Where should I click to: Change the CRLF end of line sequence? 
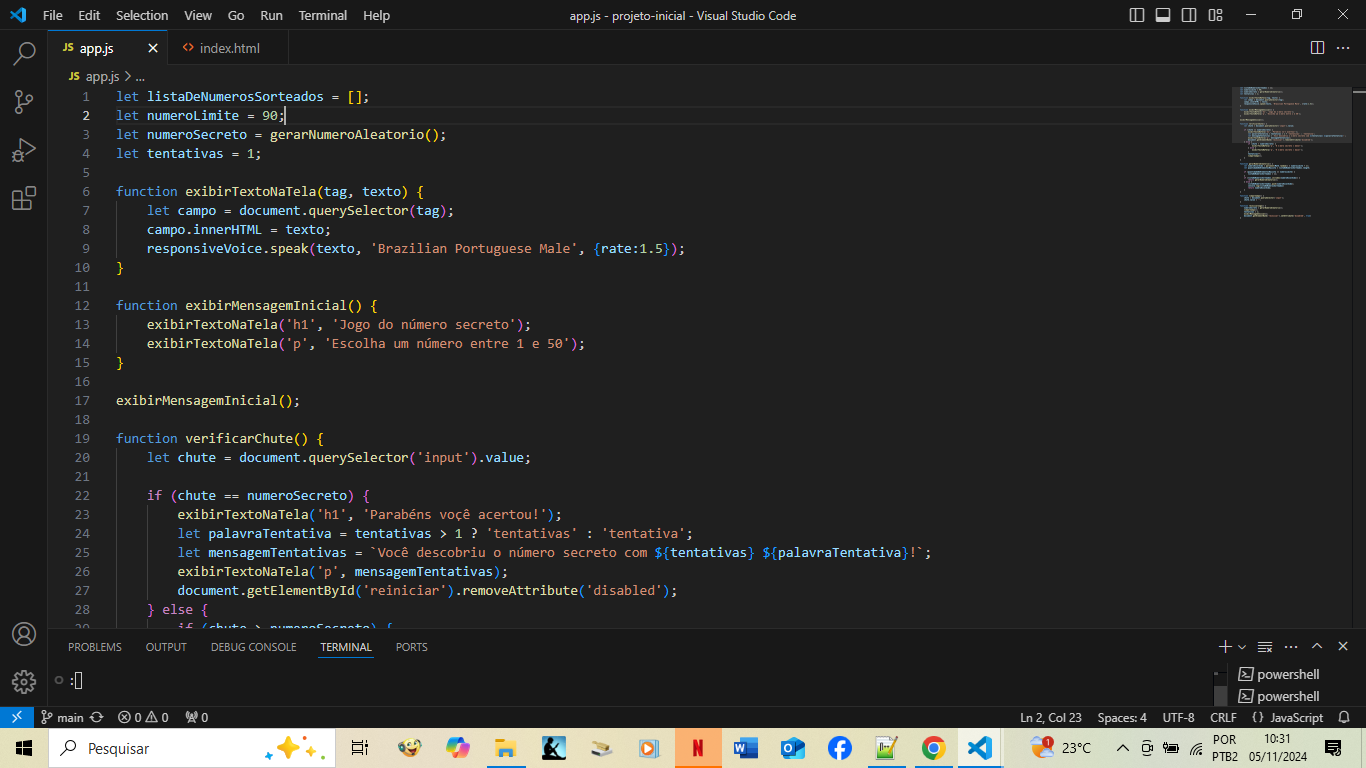(1223, 717)
